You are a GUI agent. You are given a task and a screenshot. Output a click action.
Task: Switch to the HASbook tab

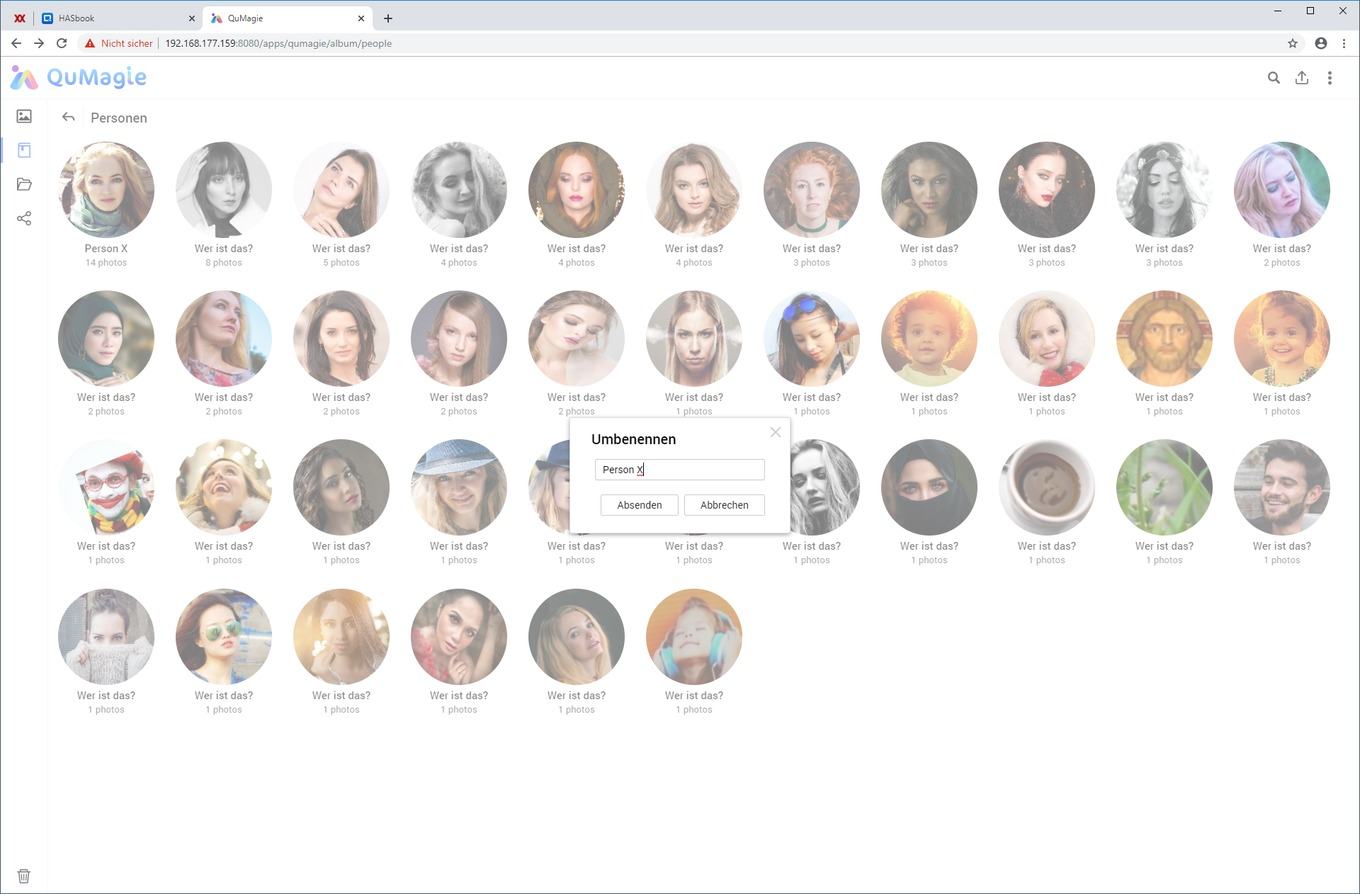click(x=118, y=18)
